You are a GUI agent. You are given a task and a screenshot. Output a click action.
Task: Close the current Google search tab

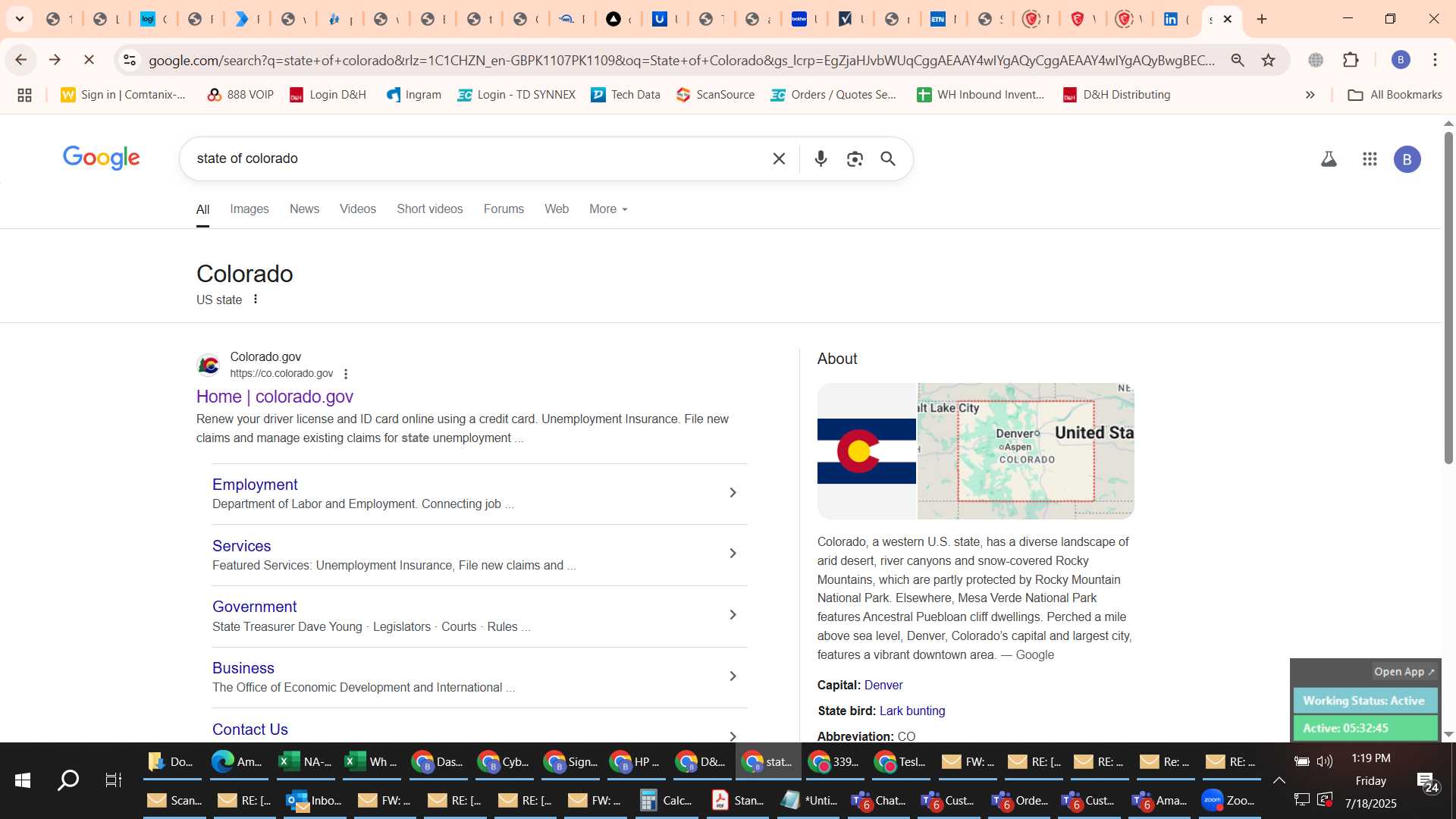[1228, 19]
